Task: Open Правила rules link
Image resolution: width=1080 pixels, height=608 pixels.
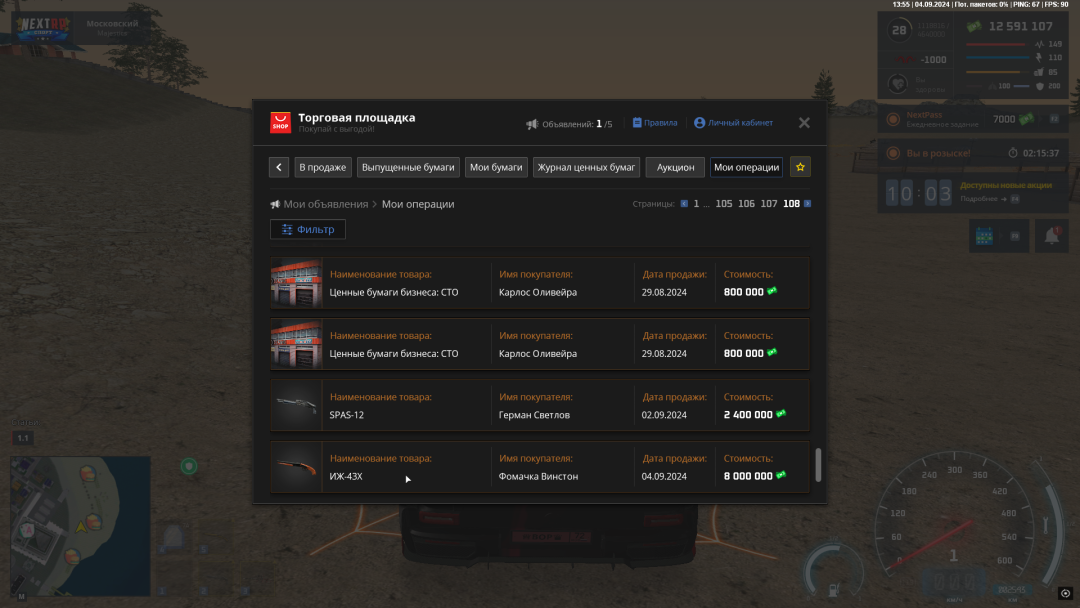Action: 654,123
